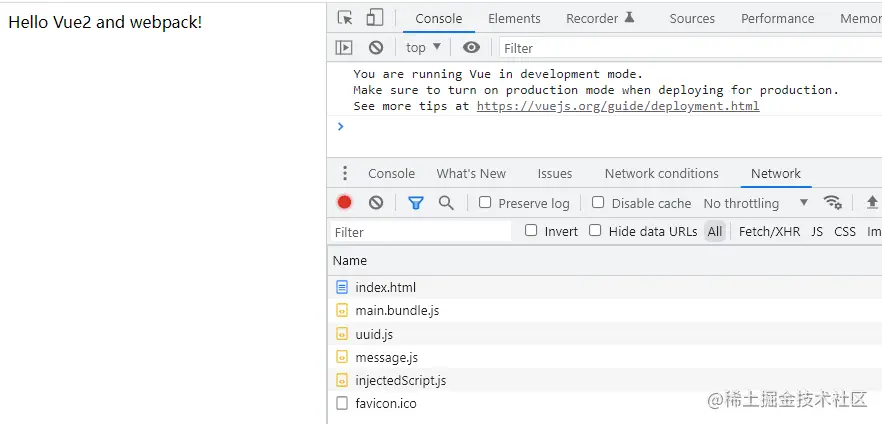Activate the inspect element picker icon
This screenshot has height=424, width=882.
(x=345, y=18)
